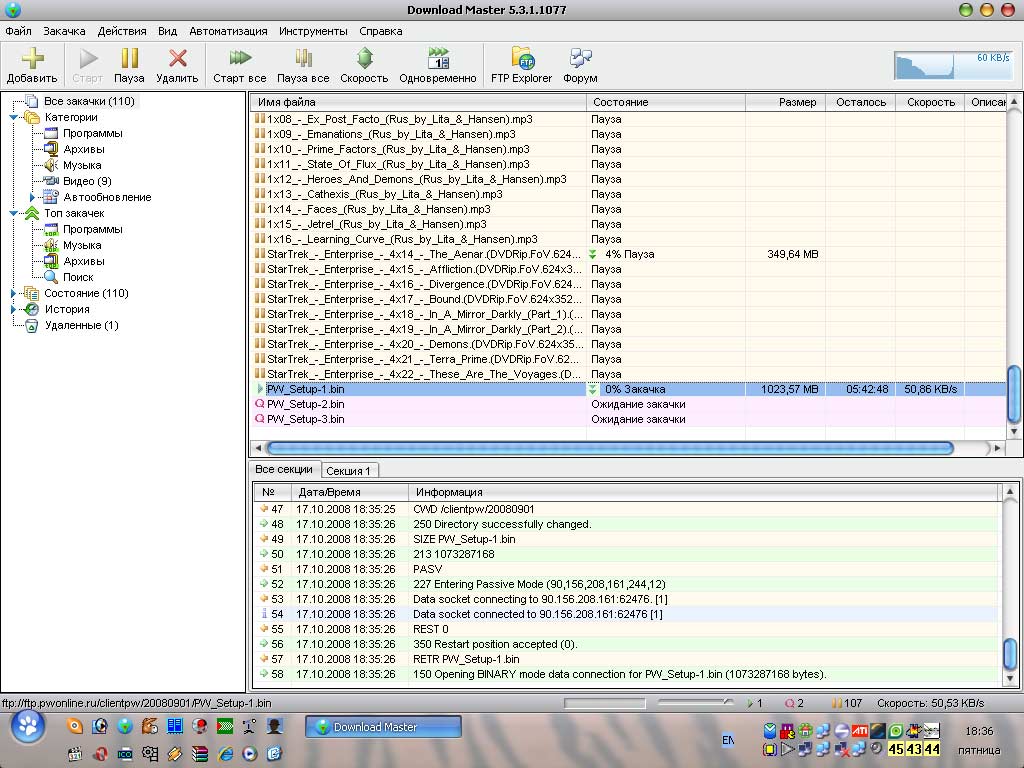Select 1x08 Ex_Post_Facto mp3 row
Screen dimensions: 1024x768
(x=628, y=119)
